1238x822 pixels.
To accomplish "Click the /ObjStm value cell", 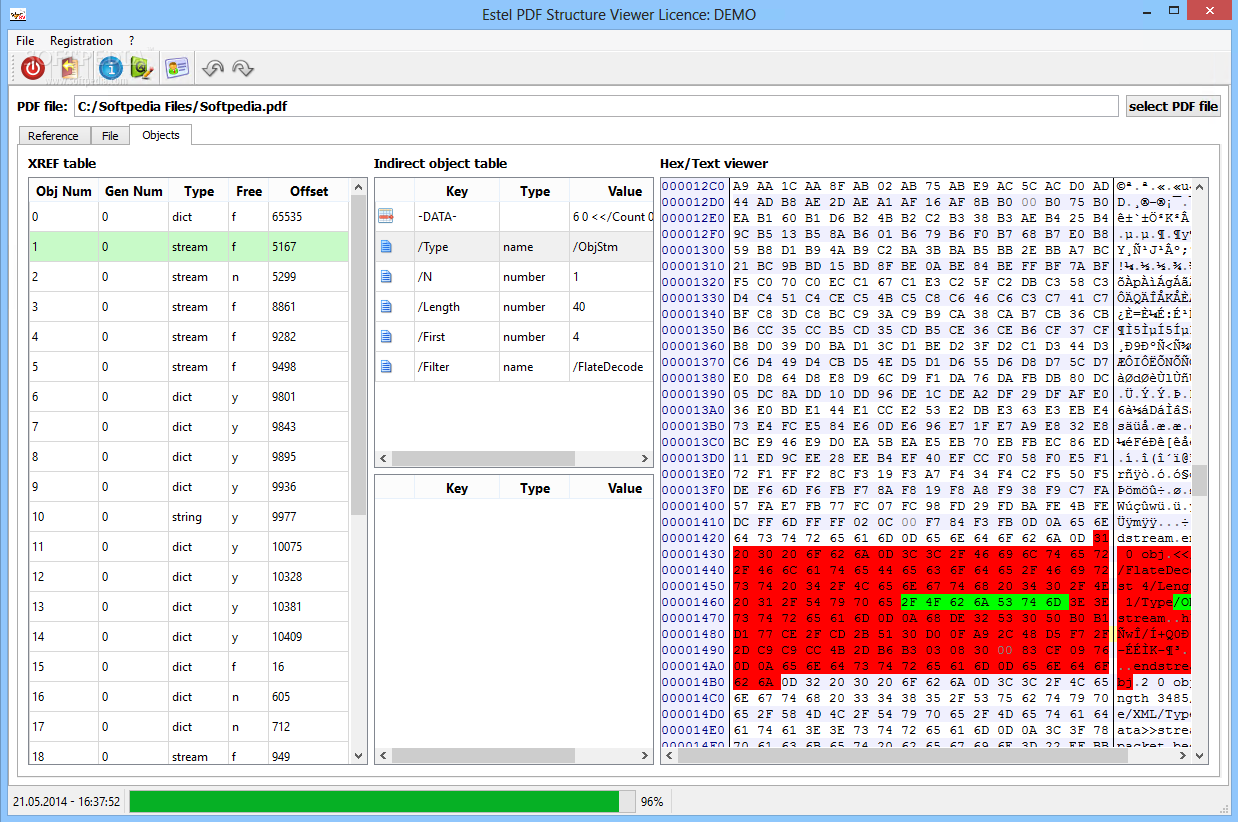I will 611,247.
